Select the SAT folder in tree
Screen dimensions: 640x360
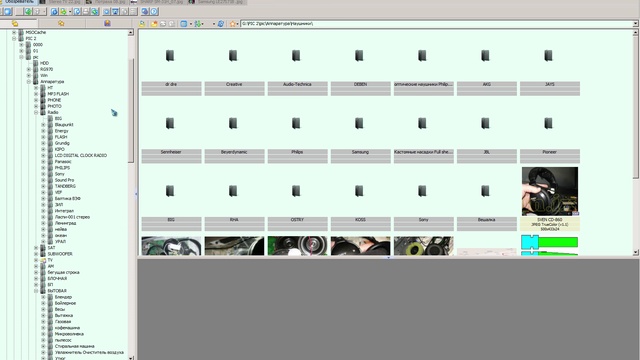tap(51, 248)
